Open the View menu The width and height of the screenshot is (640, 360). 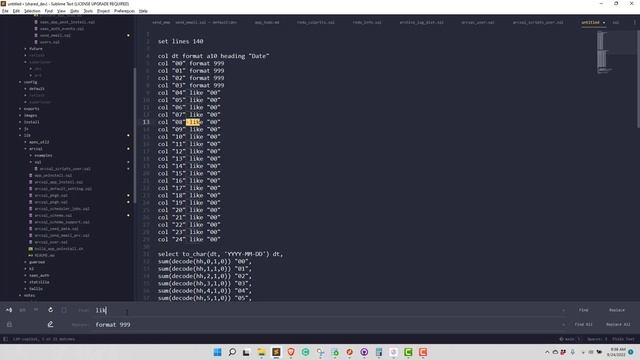(x=61, y=11)
